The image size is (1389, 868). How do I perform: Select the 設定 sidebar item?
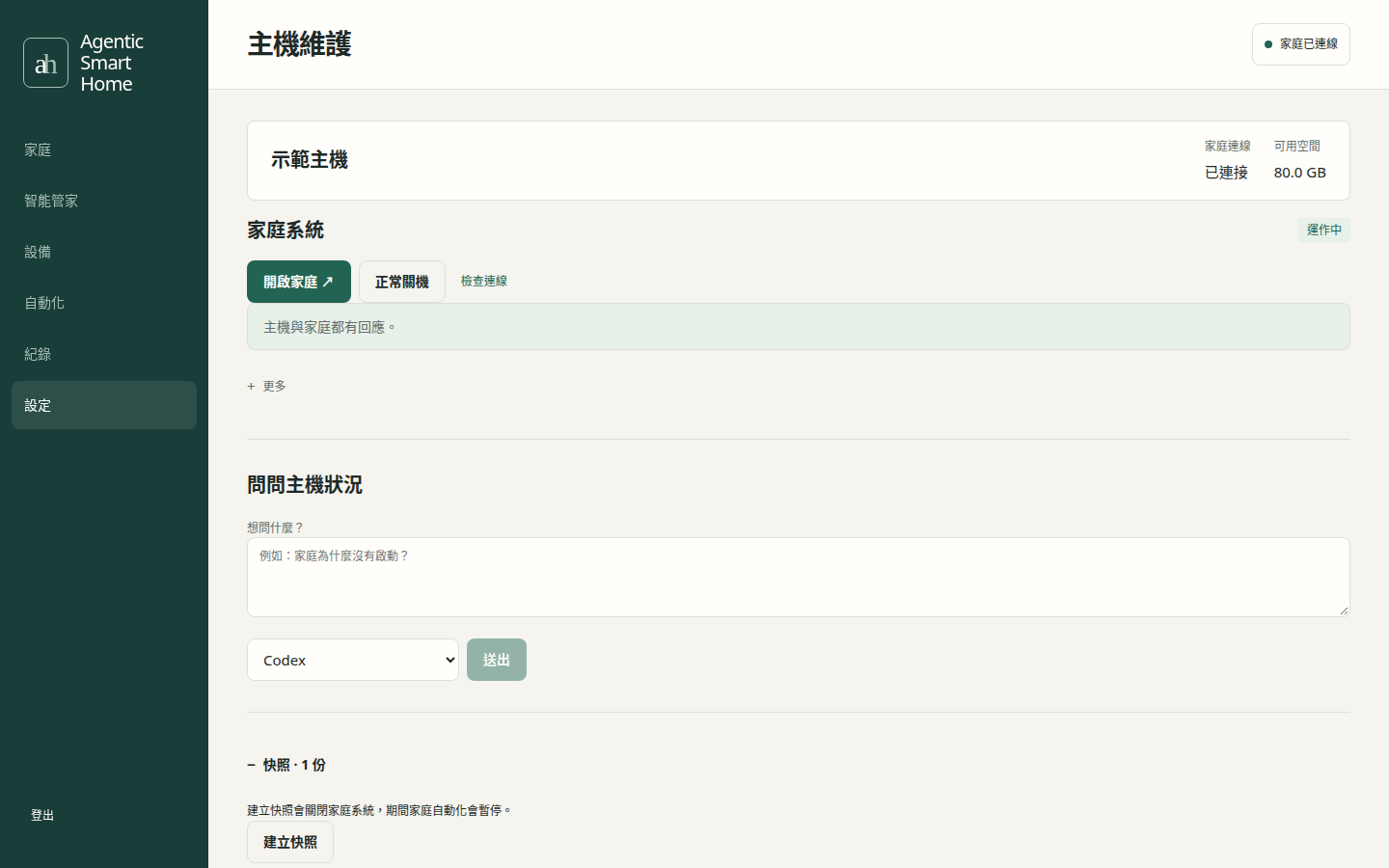coord(104,405)
